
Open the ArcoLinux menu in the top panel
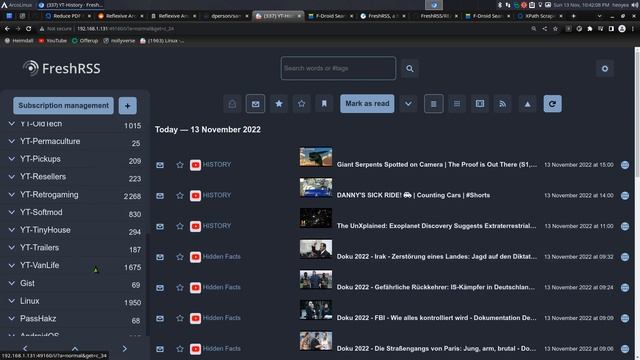click(16, 5)
